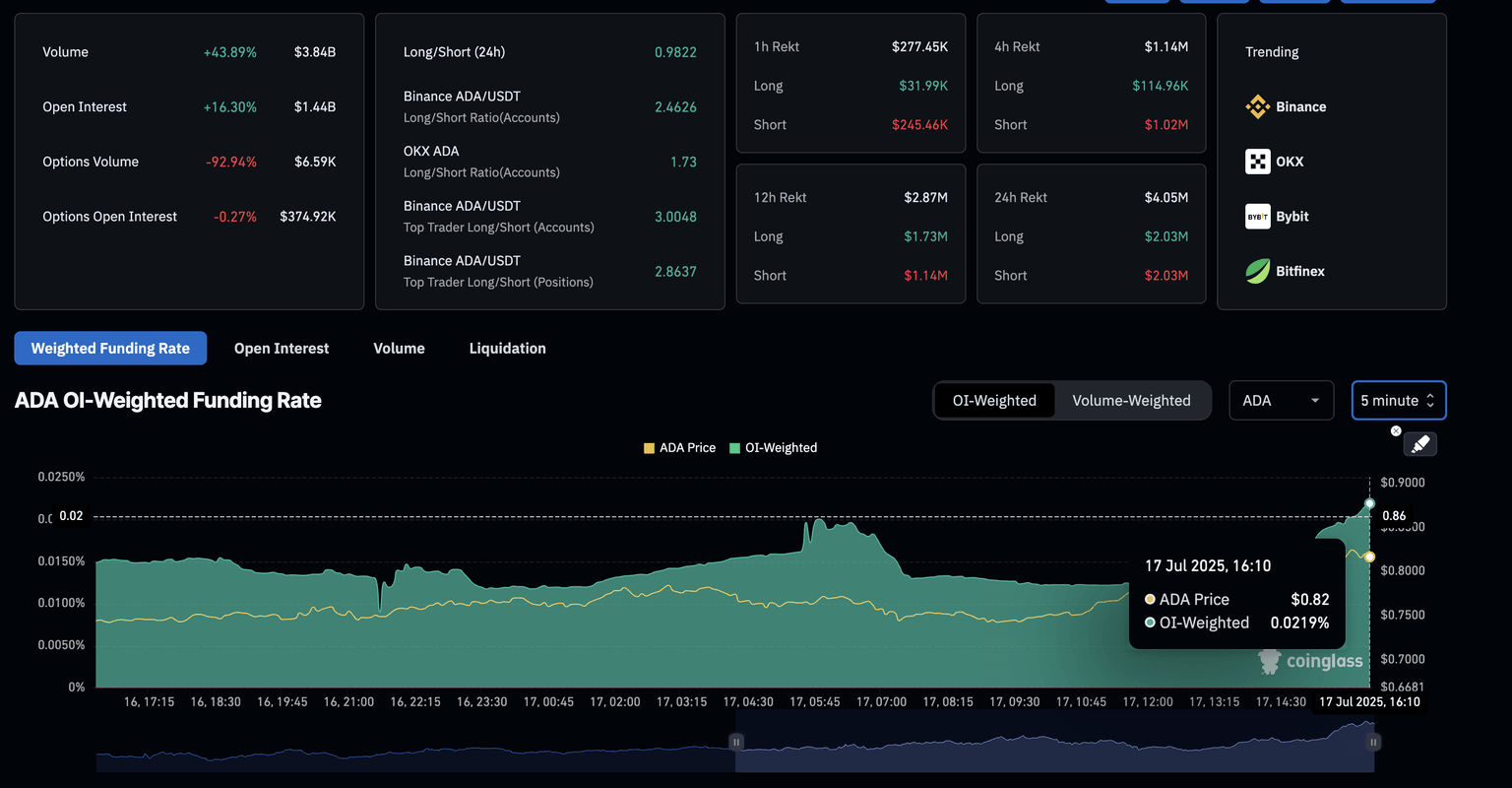Screen dimensions: 1512x788
Task: Activate the highlighter drawing tool on chart
Action: (1419, 444)
